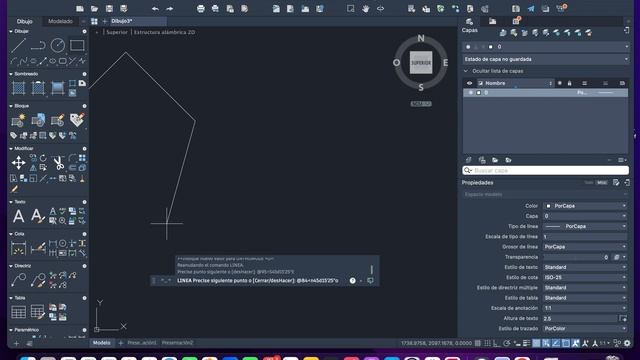Image resolution: width=640 pixels, height=360 pixels.
Task: Open the Estilo de cota ISO-25 dropdown
Action: (x=585, y=278)
